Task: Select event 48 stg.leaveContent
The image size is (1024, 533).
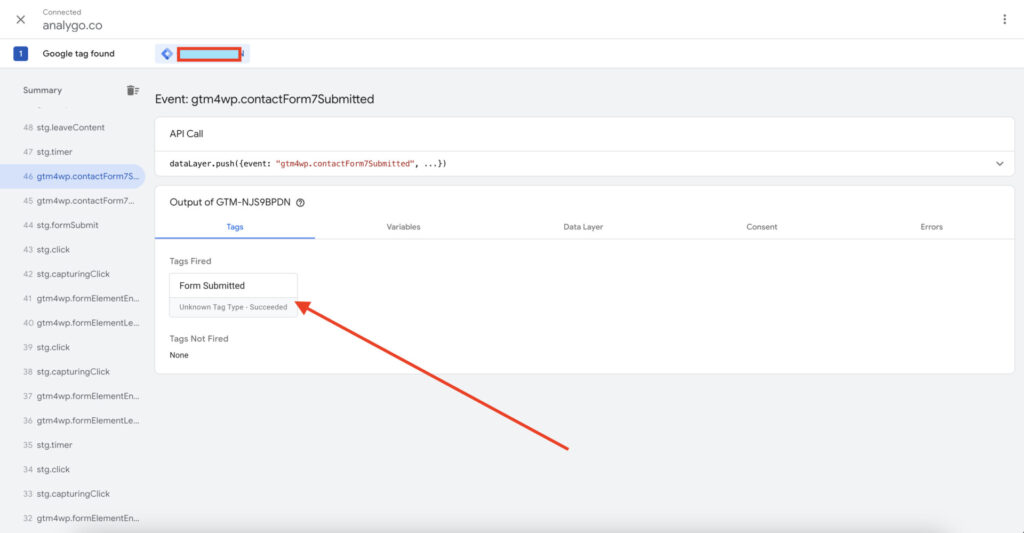Action: tap(70, 128)
